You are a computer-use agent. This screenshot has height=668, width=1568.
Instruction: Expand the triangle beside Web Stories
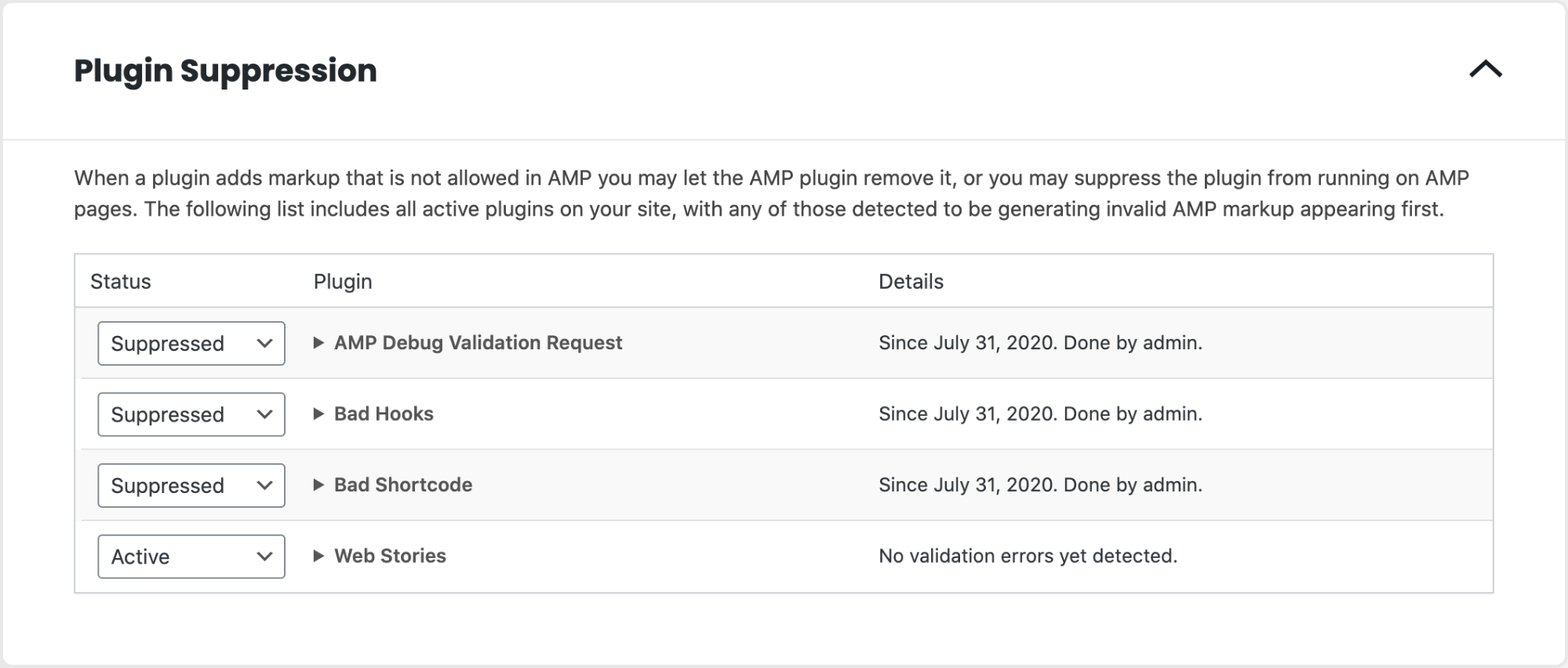(x=318, y=556)
